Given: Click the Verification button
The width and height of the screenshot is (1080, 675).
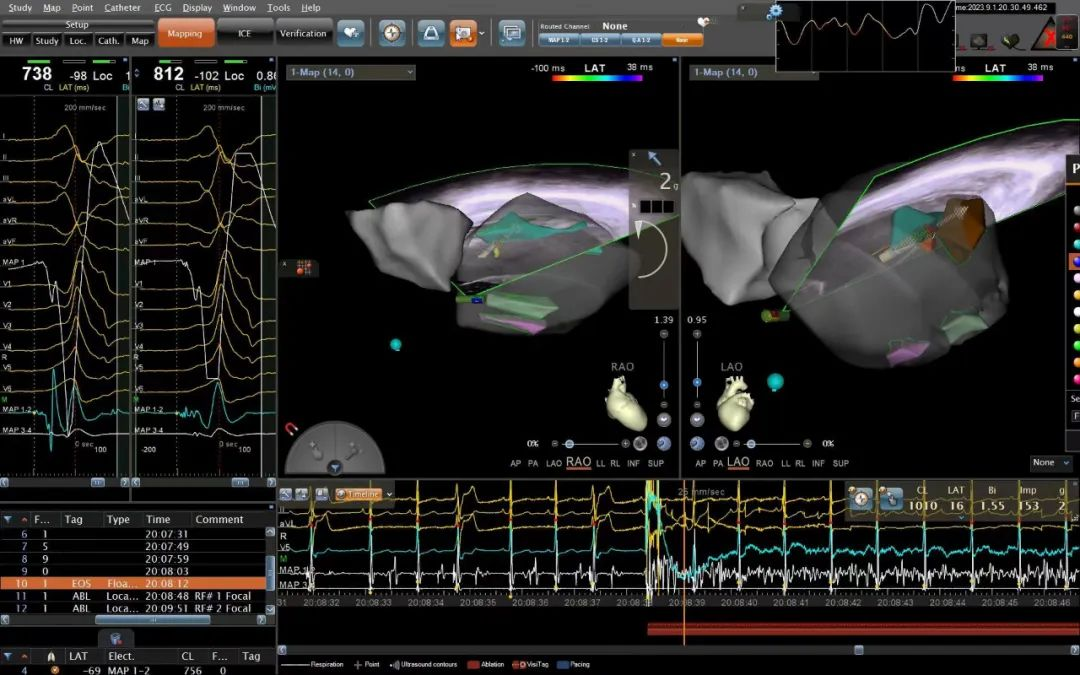Looking at the screenshot, I should [x=302, y=33].
